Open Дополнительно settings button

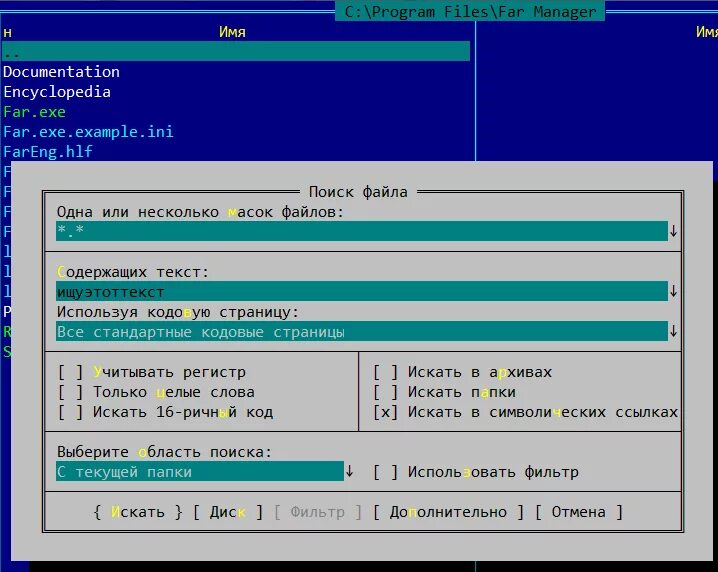[x=448, y=512]
